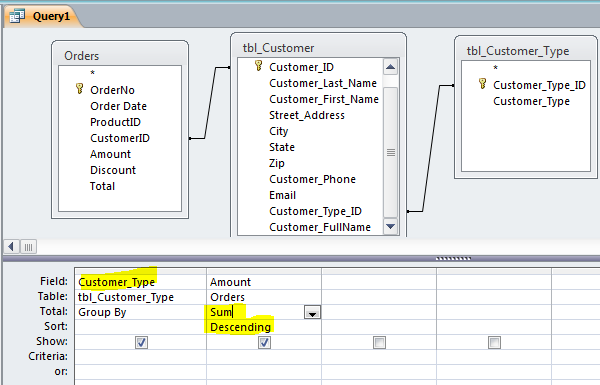Select Customer_Type field in tbl_Customer_Type list
This screenshot has width=600, height=385.
[x=531, y=101]
